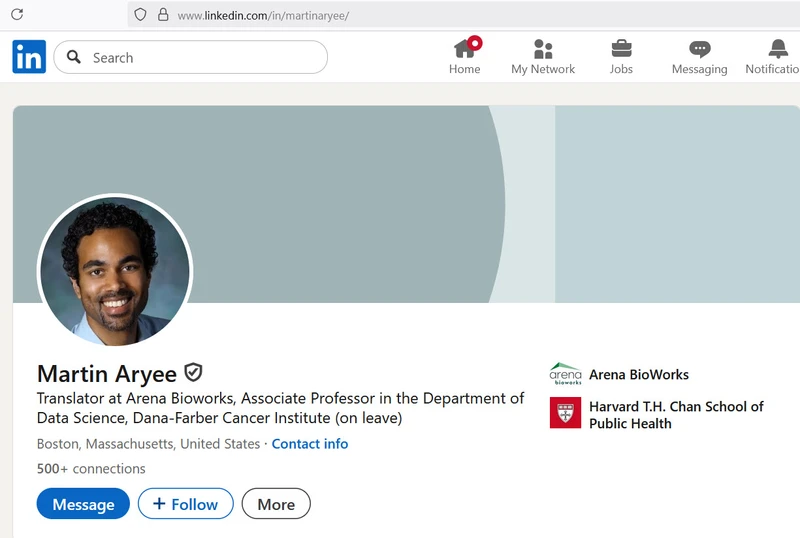The width and height of the screenshot is (800, 538).
Task: Open the Arena BioWorks company link
Action: pyautogui.click(x=639, y=374)
